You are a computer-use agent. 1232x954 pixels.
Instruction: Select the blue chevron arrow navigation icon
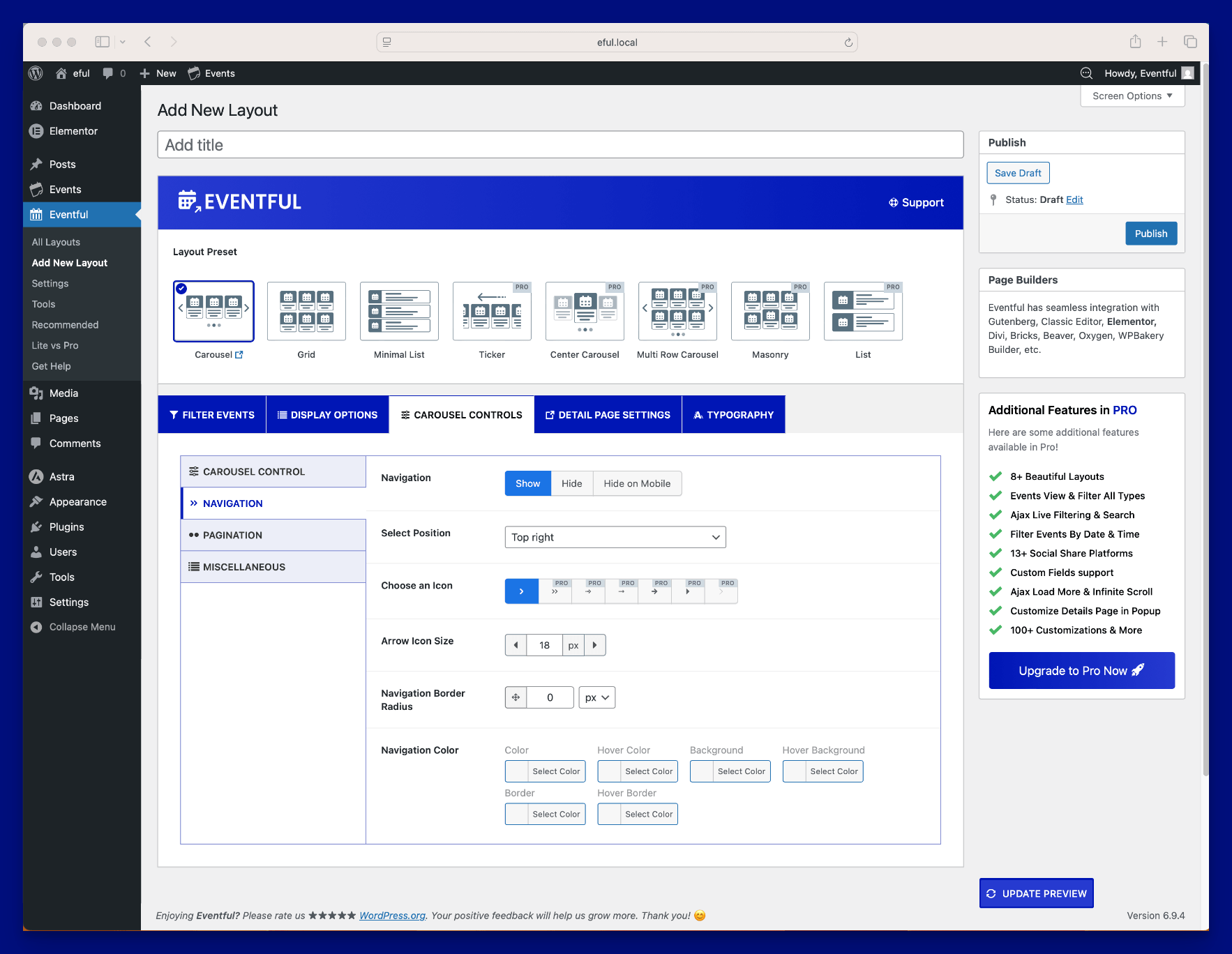pos(521,591)
